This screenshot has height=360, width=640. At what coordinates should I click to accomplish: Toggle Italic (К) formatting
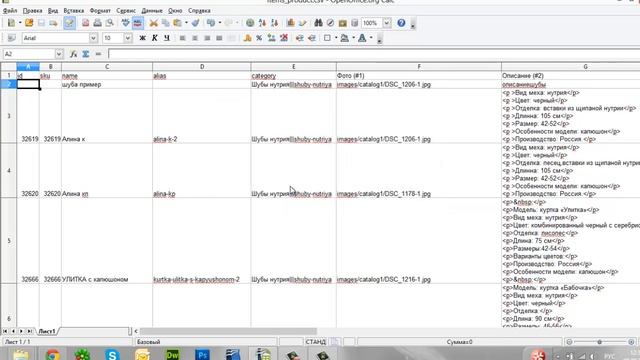click(x=155, y=38)
